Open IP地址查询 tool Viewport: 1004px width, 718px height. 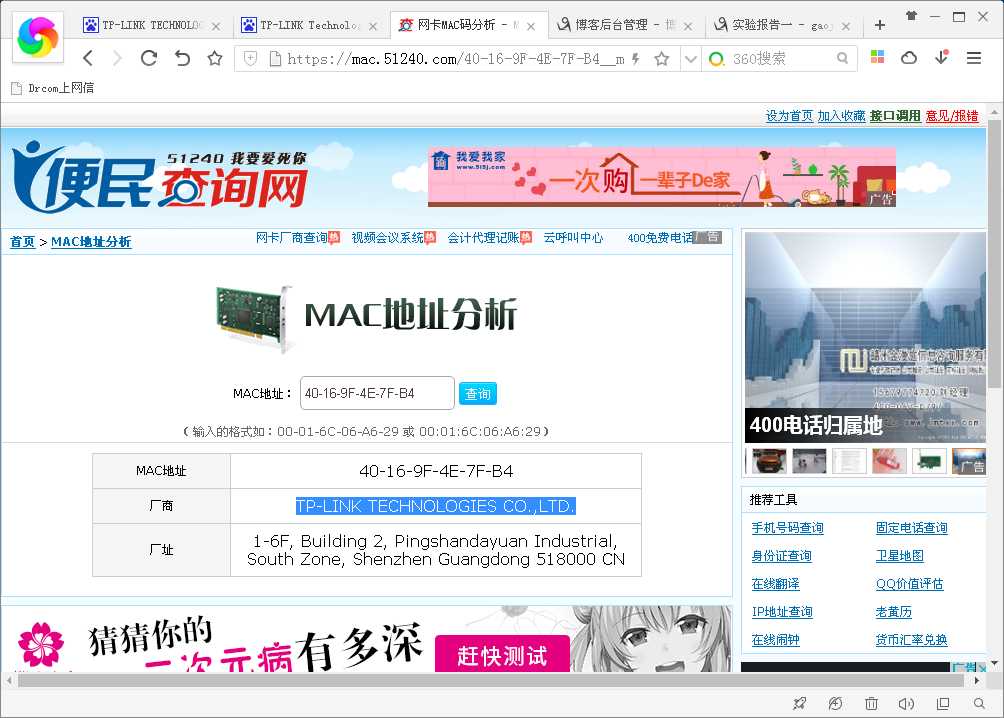pos(782,612)
